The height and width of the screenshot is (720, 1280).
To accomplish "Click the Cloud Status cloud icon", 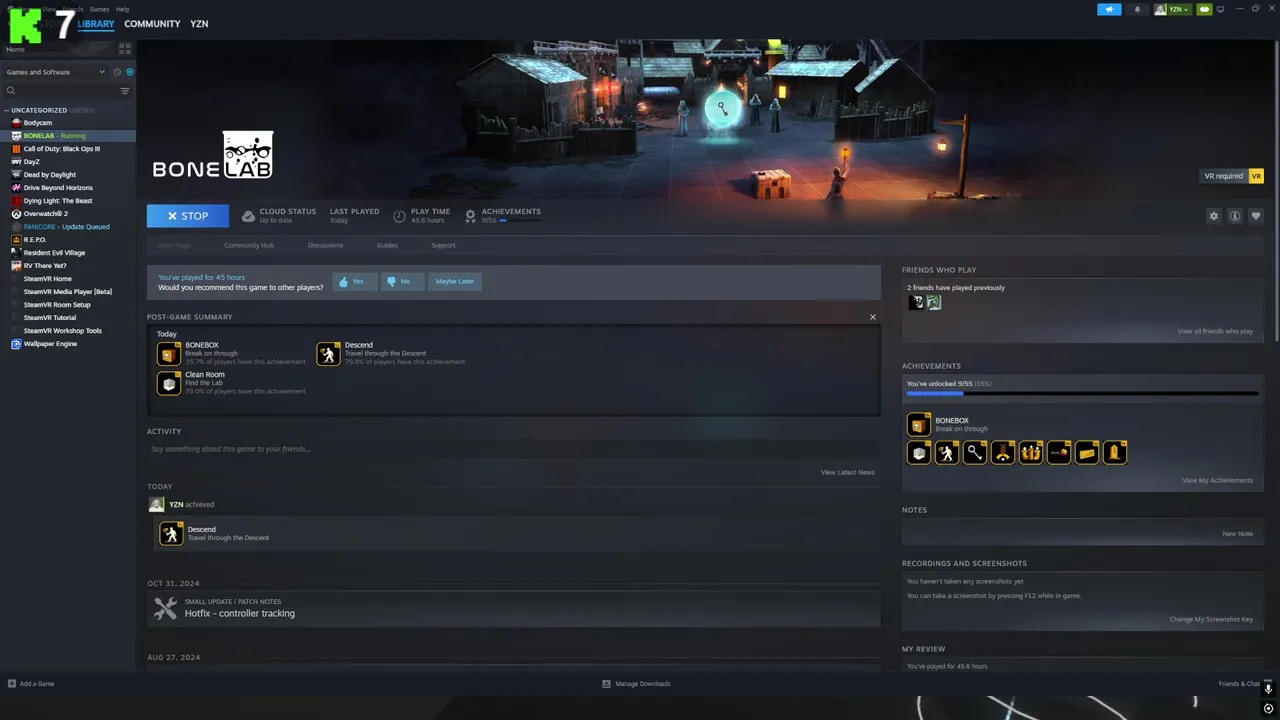I will click(248, 216).
